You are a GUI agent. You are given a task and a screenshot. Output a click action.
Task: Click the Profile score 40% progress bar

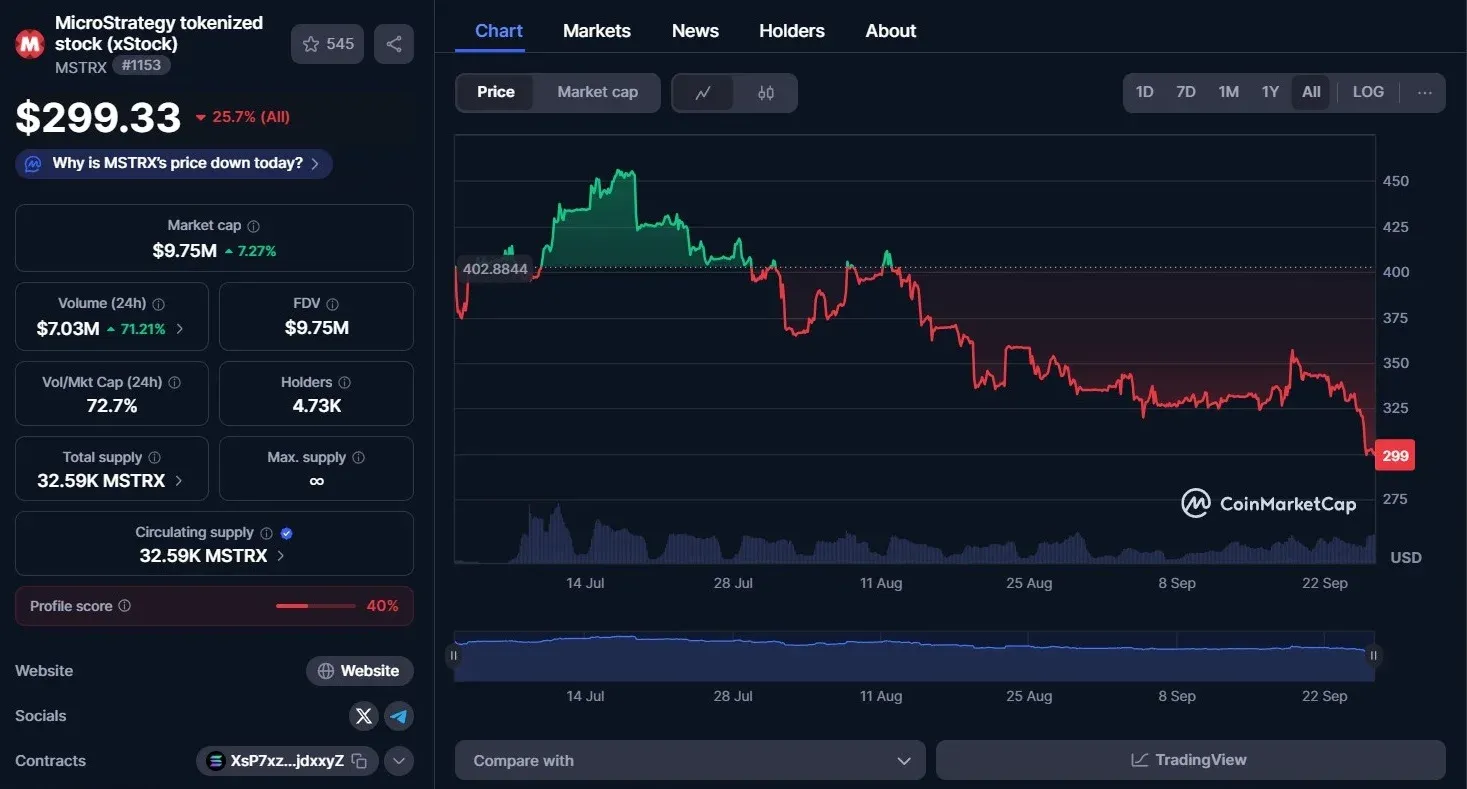pos(316,606)
